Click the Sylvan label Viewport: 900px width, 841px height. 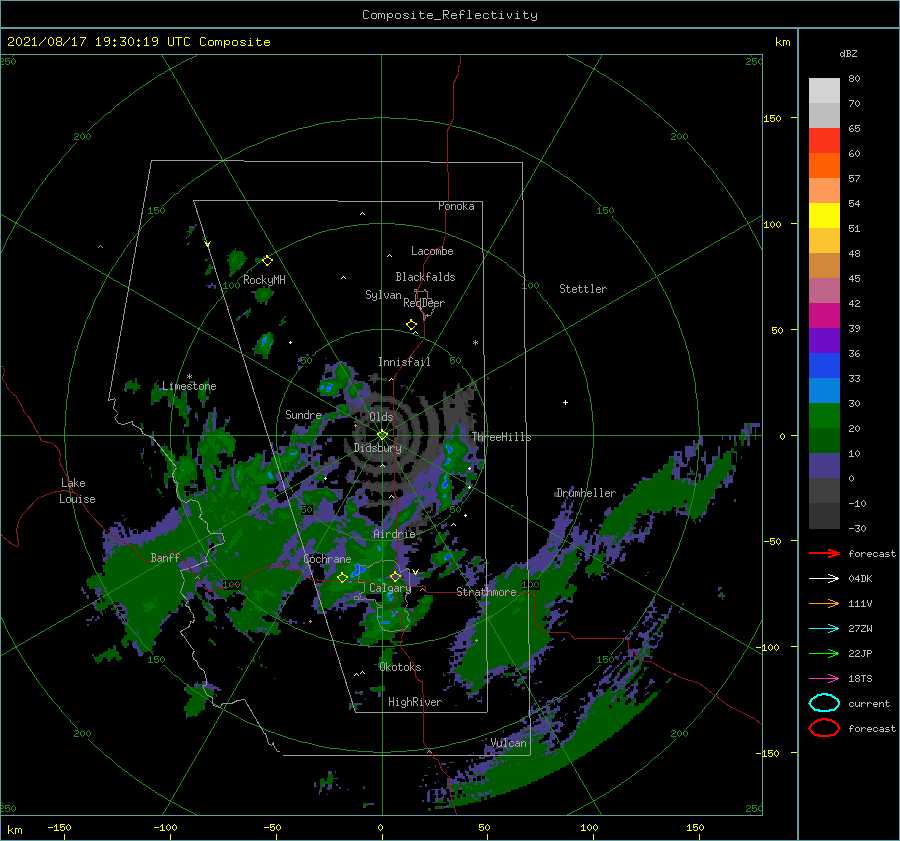[383, 295]
